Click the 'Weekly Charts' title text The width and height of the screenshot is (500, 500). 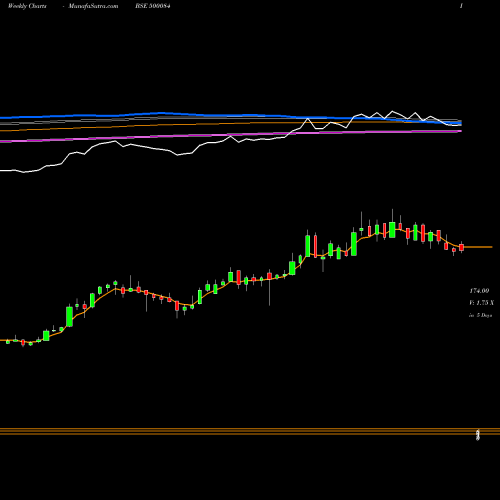tap(27, 6)
